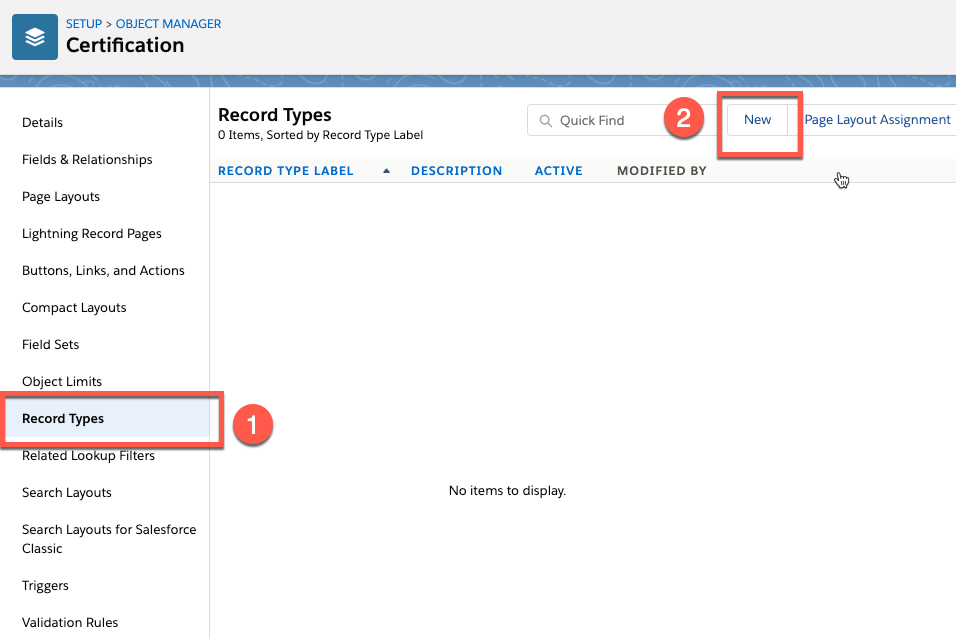Open Related Lookup Filters section

[x=88, y=455]
